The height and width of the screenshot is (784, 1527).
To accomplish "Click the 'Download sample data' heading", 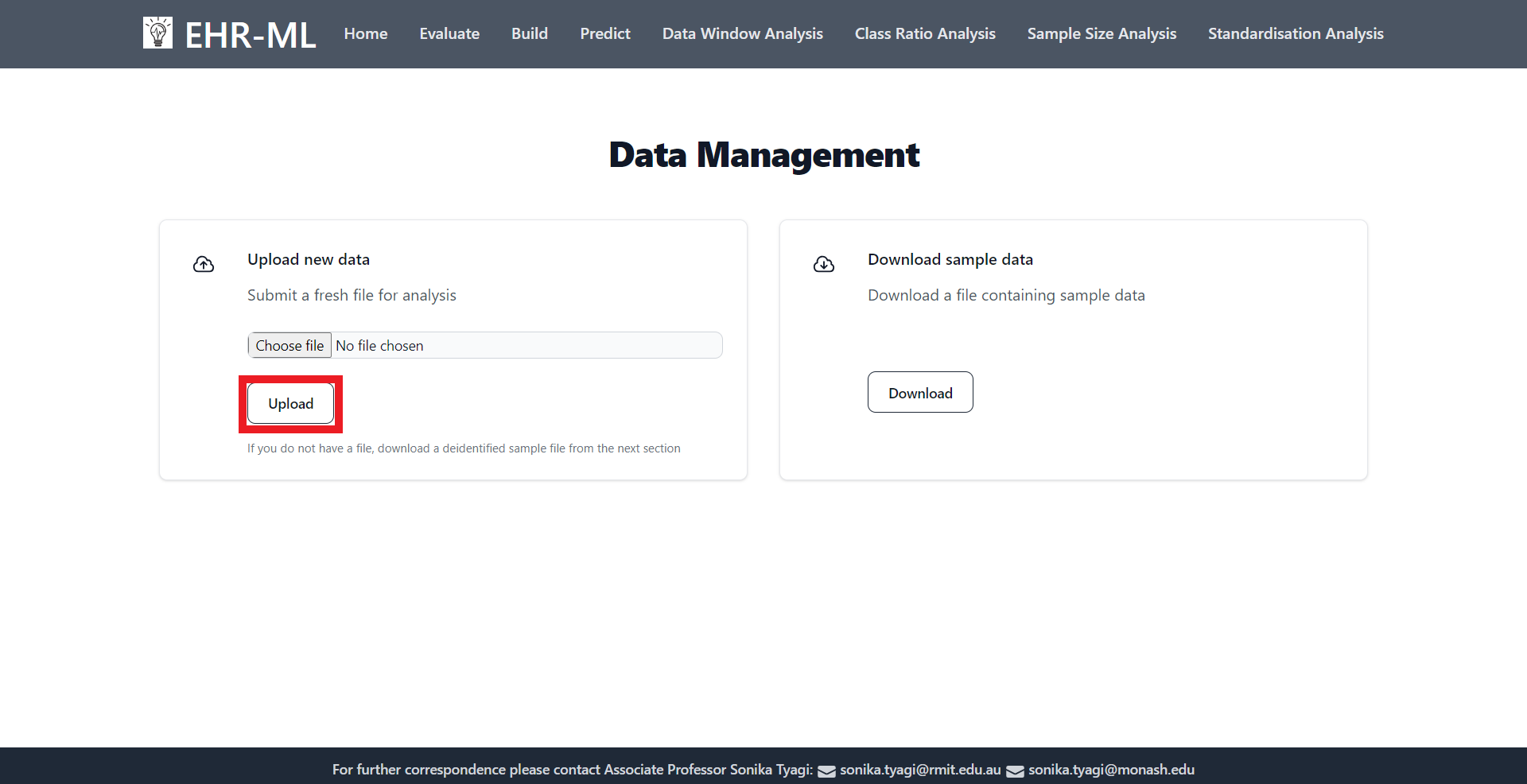I will [x=950, y=259].
